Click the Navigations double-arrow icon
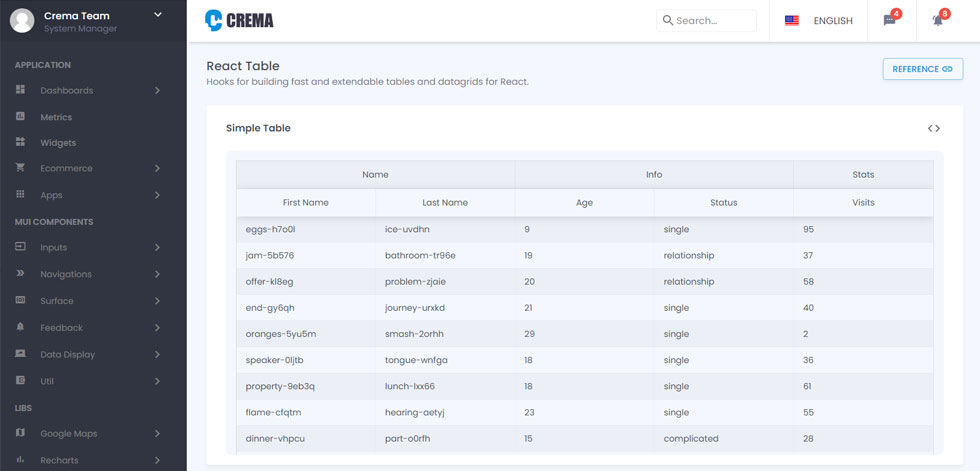The height and width of the screenshot is (471, 980). (21, 274)
